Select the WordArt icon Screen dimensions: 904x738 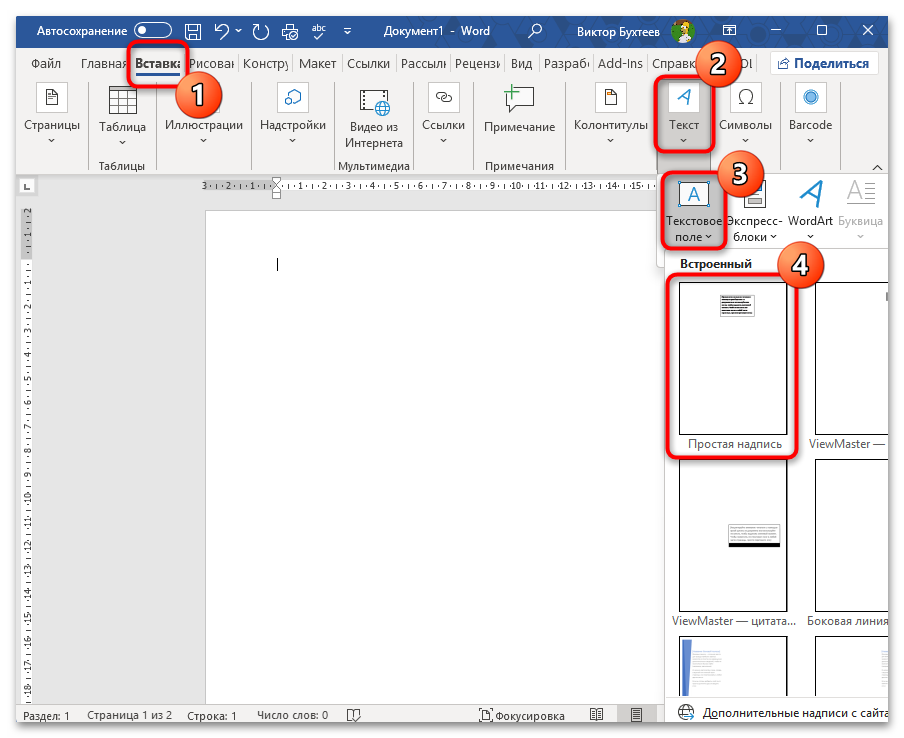point(810,193)
